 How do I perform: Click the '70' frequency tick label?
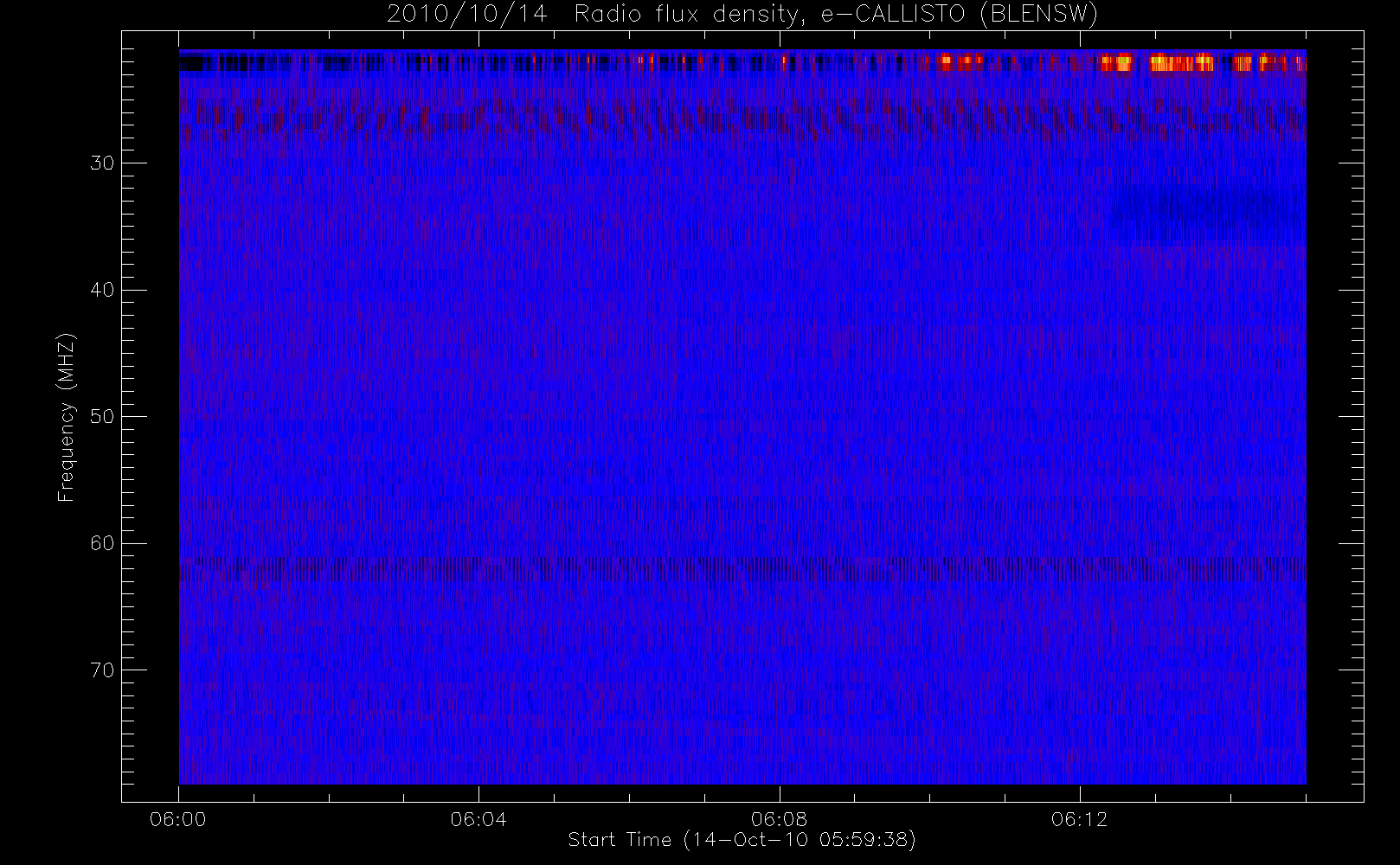click(x=101, y=670)
